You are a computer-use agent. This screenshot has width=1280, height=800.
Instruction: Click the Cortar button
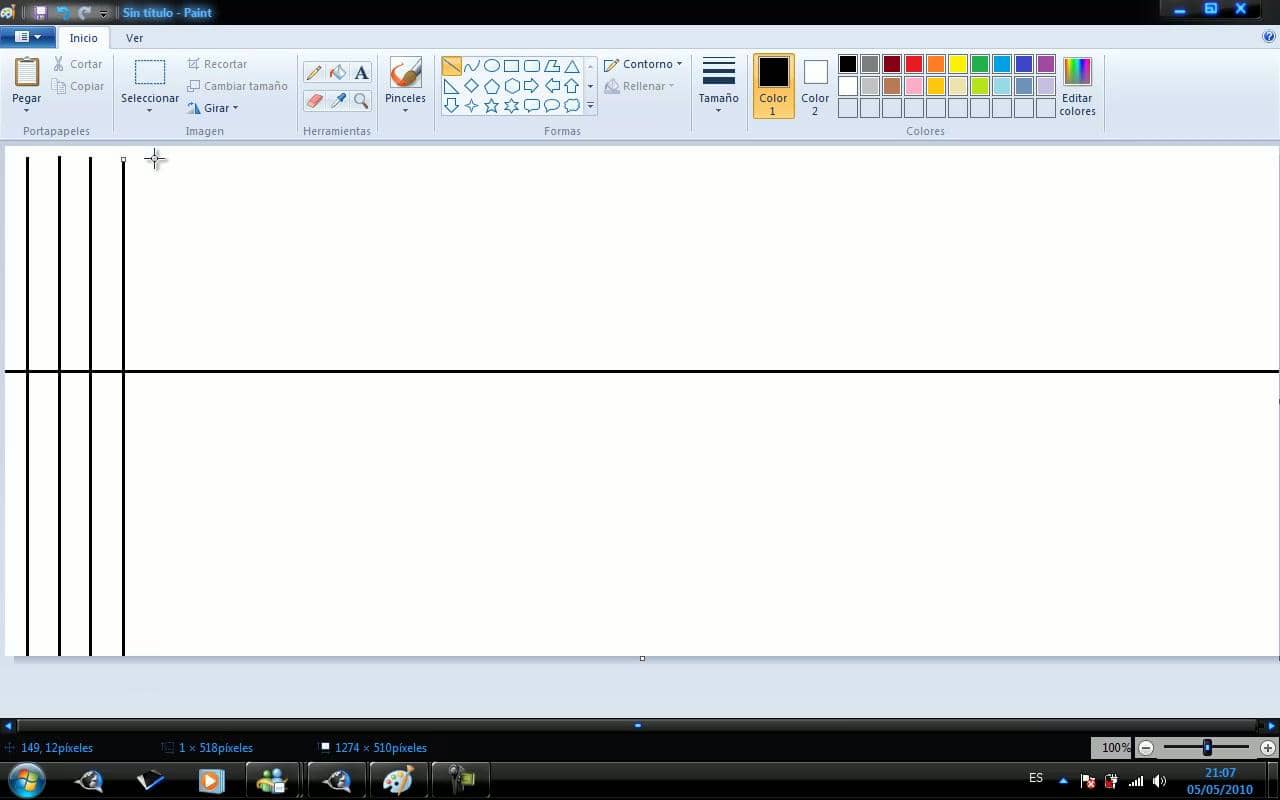77,64
